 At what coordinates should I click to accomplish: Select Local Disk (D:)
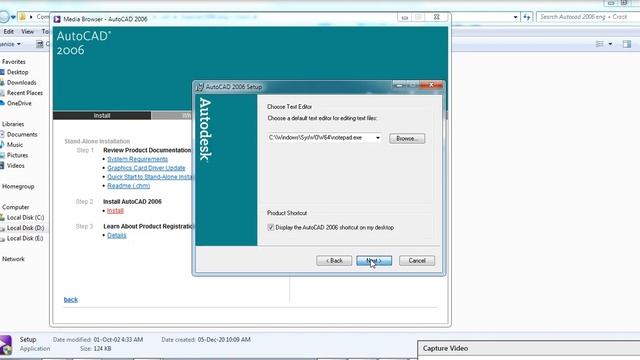(25, 228)
